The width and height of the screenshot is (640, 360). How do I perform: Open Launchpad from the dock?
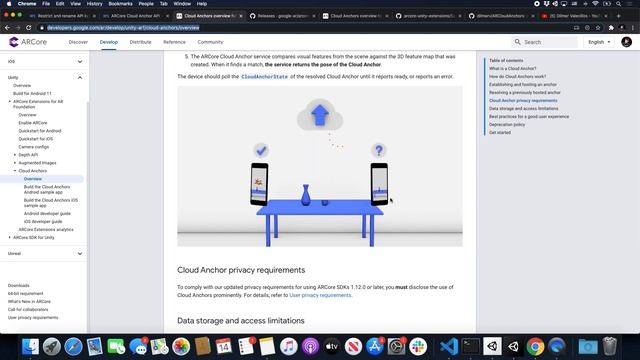[x=52, y=347]
